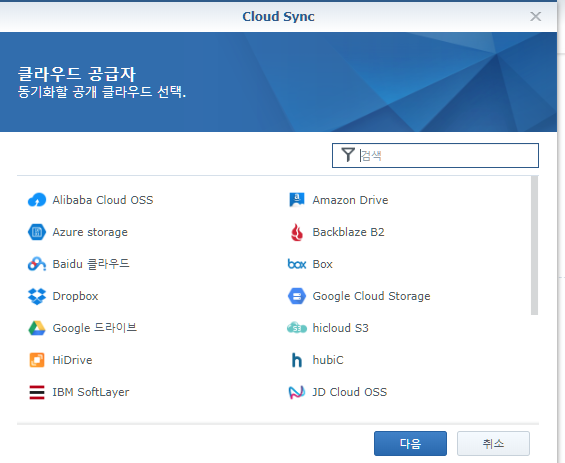
Task: Click the provider list scrollbar
Action: [x=535, y=245]
